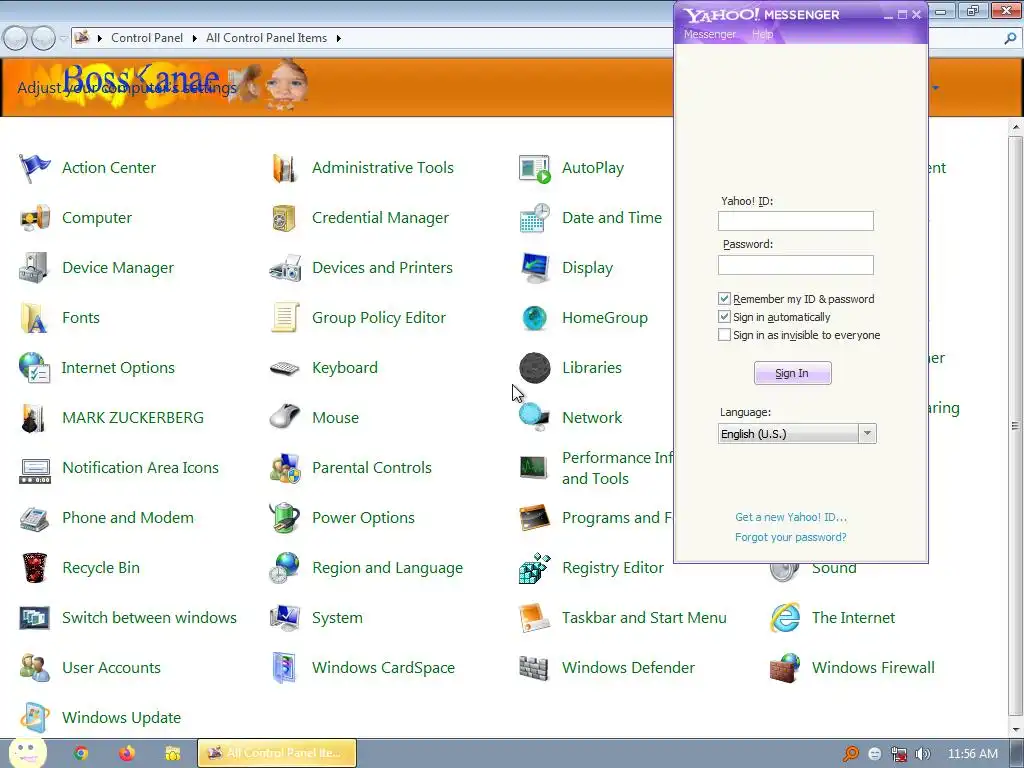1024x768 pixels.
Task: Open the Phone and Modem icon
Action: click(x=35, y=519)
